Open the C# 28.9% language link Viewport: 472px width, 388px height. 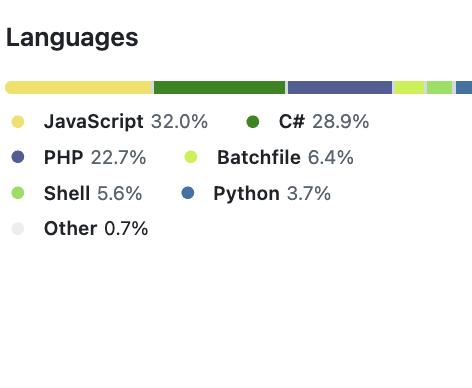[x=324, y=121]
